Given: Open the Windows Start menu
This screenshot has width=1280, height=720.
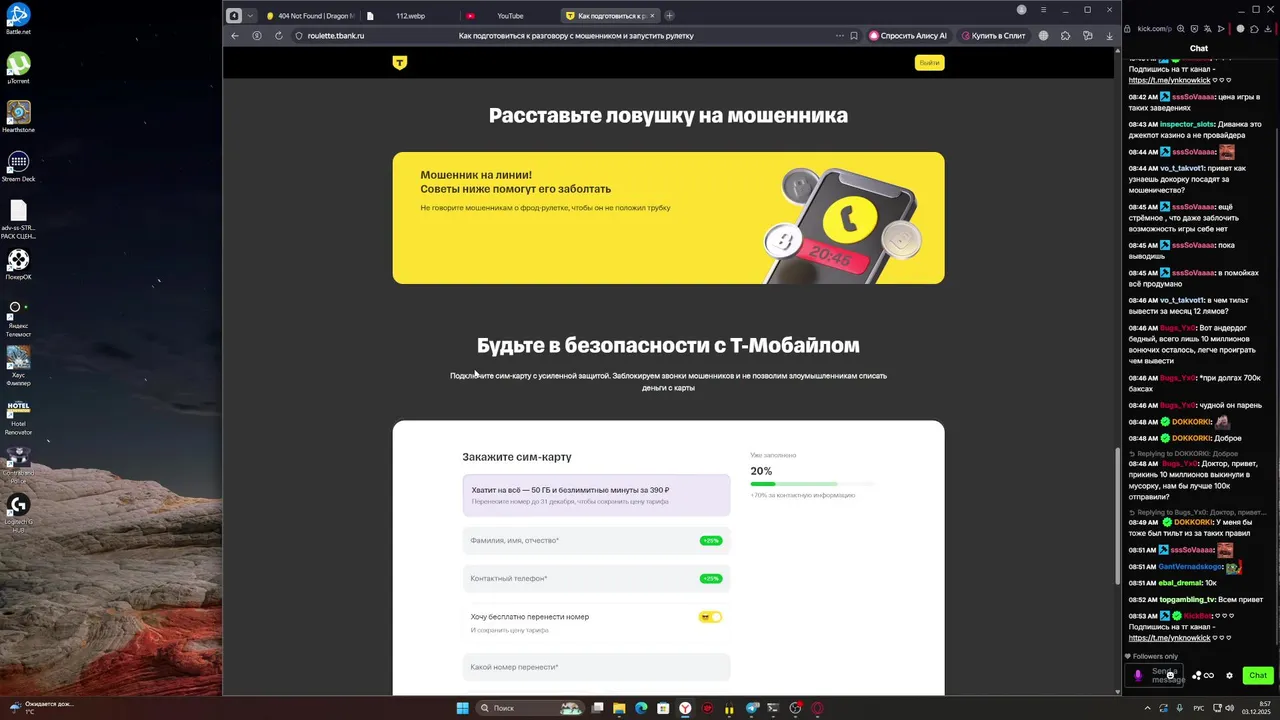Looking at the screenshot, I should 462,708.
